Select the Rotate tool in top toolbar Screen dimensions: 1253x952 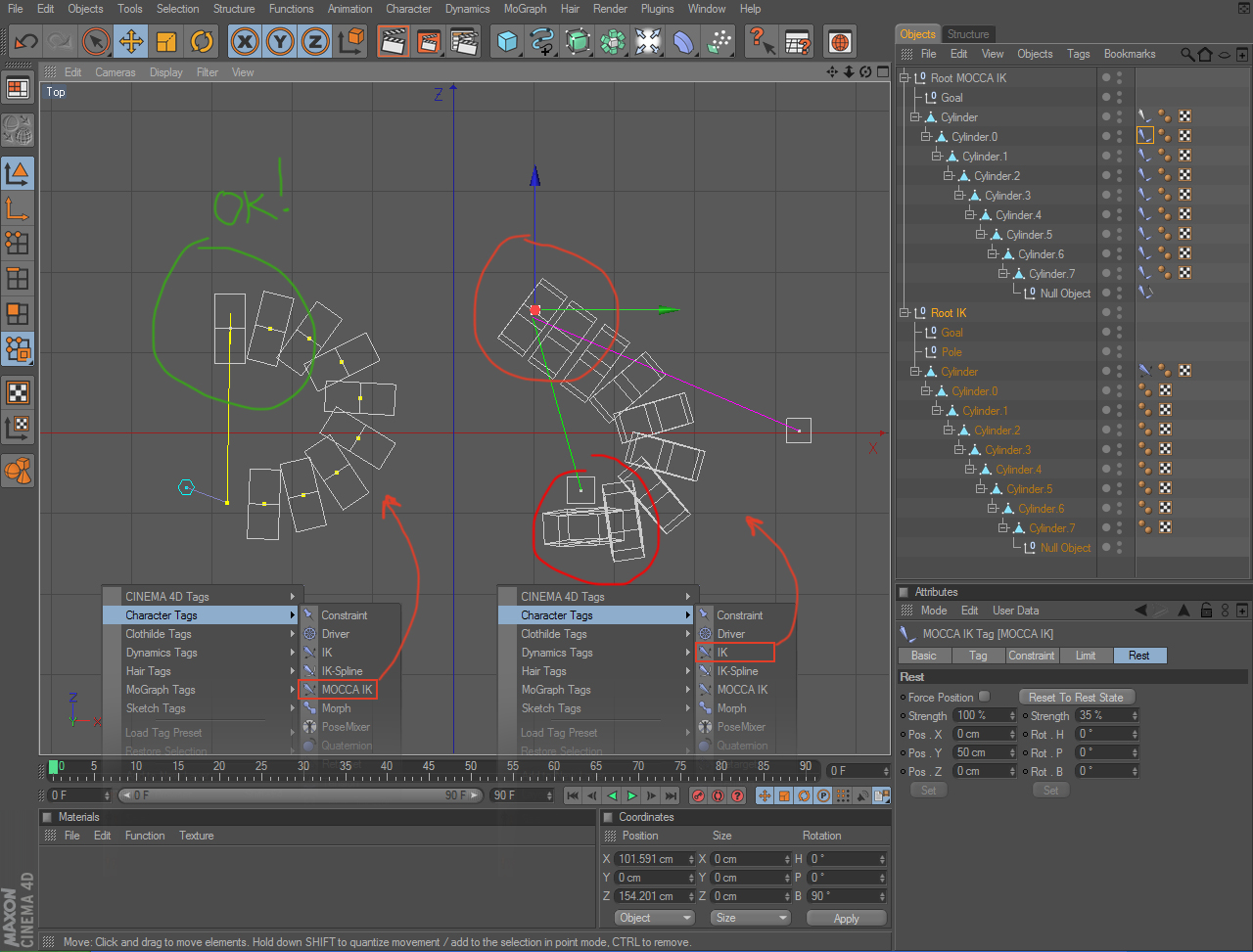203,42
